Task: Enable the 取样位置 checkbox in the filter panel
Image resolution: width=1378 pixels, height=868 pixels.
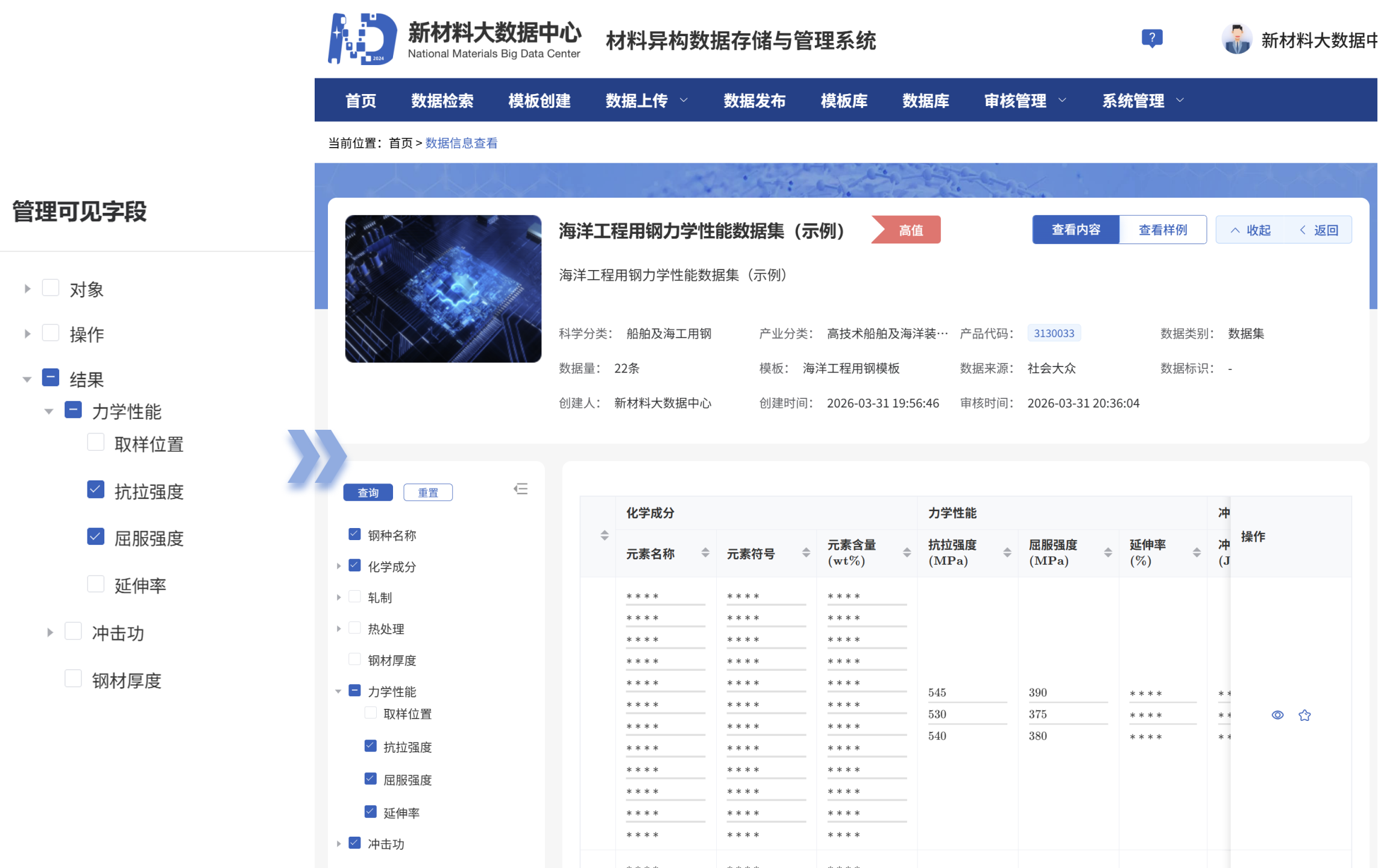Action: (370, 712)
